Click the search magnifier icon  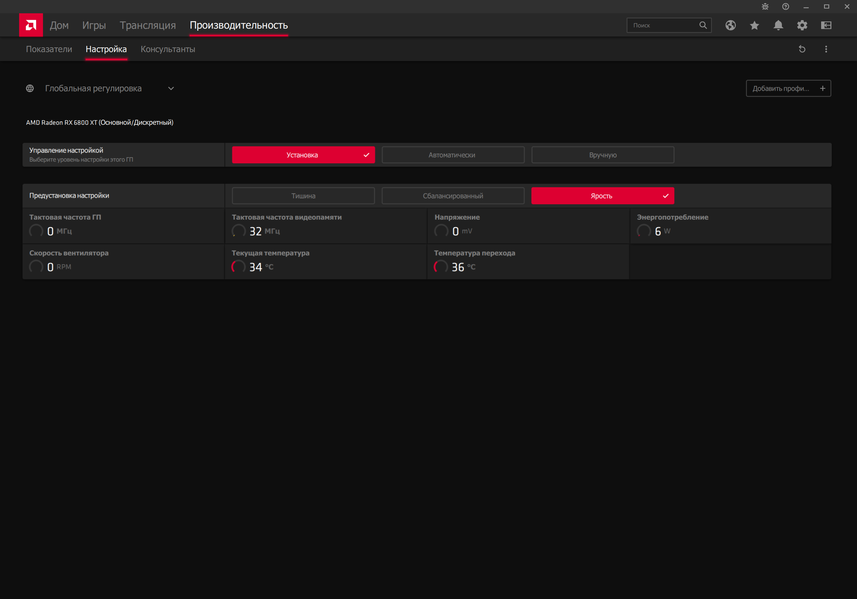tap(703, 25)
